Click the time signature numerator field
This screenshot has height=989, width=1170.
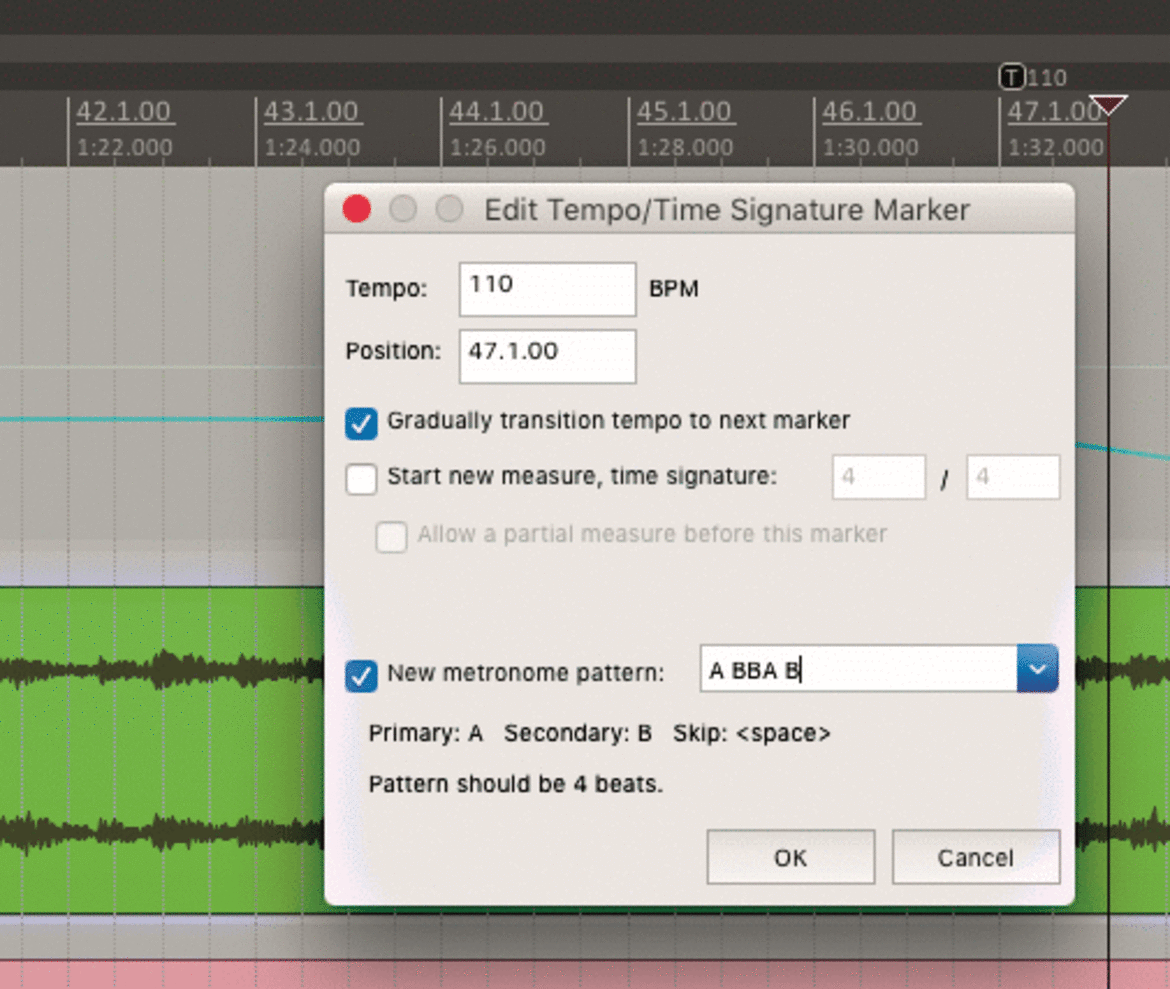[x=879, y=477]
